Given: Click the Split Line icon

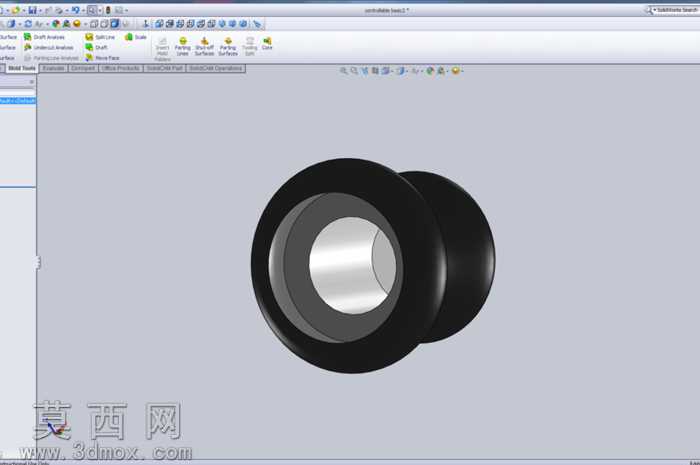Looking at the screenshot, I should [89, 37].
